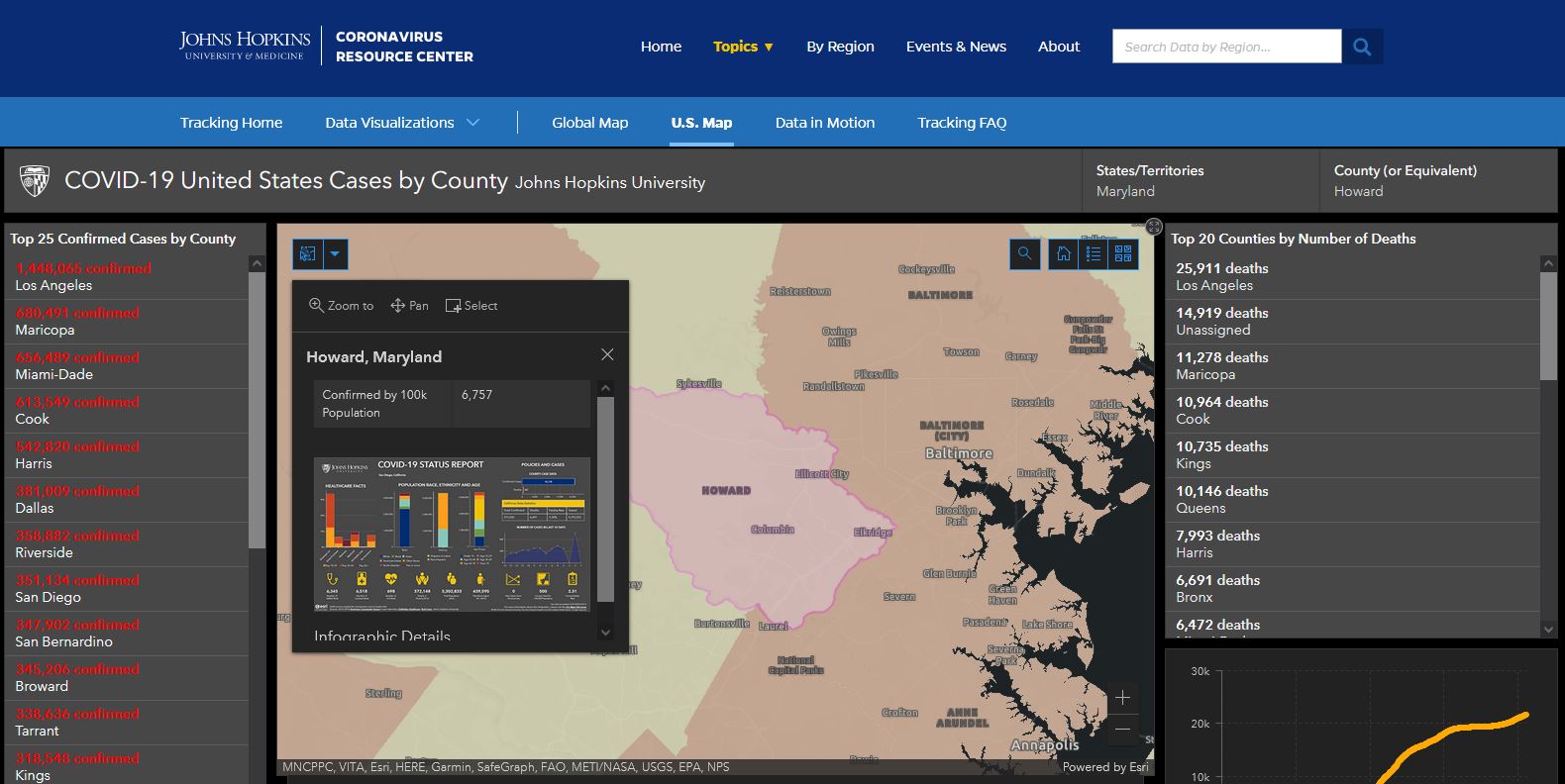Select Broward county row
The width and height of the screenshot is (1565, 784).
[x=127, y=678]
